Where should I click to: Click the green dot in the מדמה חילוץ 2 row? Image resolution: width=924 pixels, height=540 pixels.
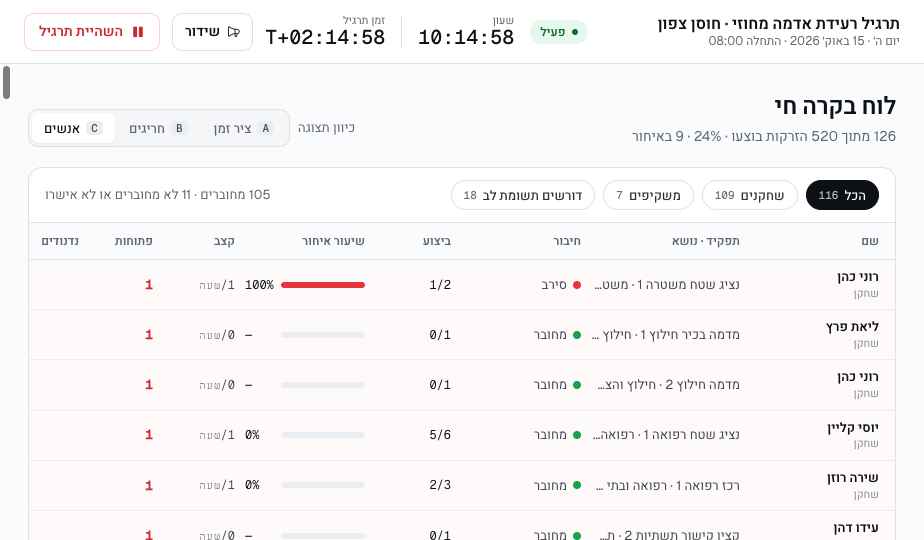[577, 385]
